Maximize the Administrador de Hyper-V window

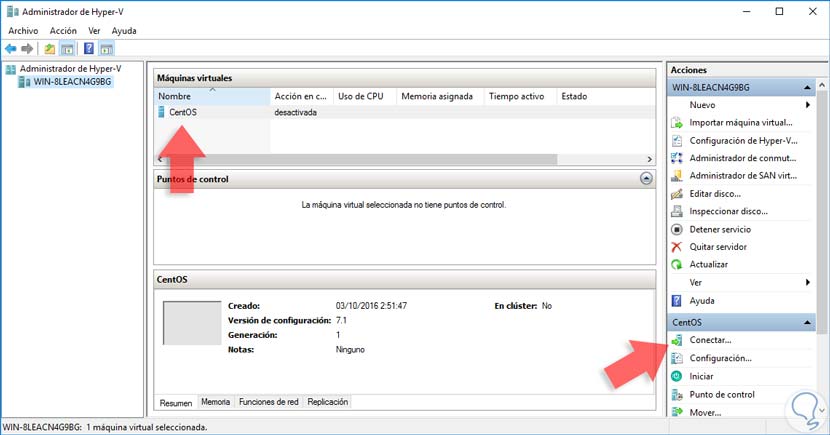[779, 12]
